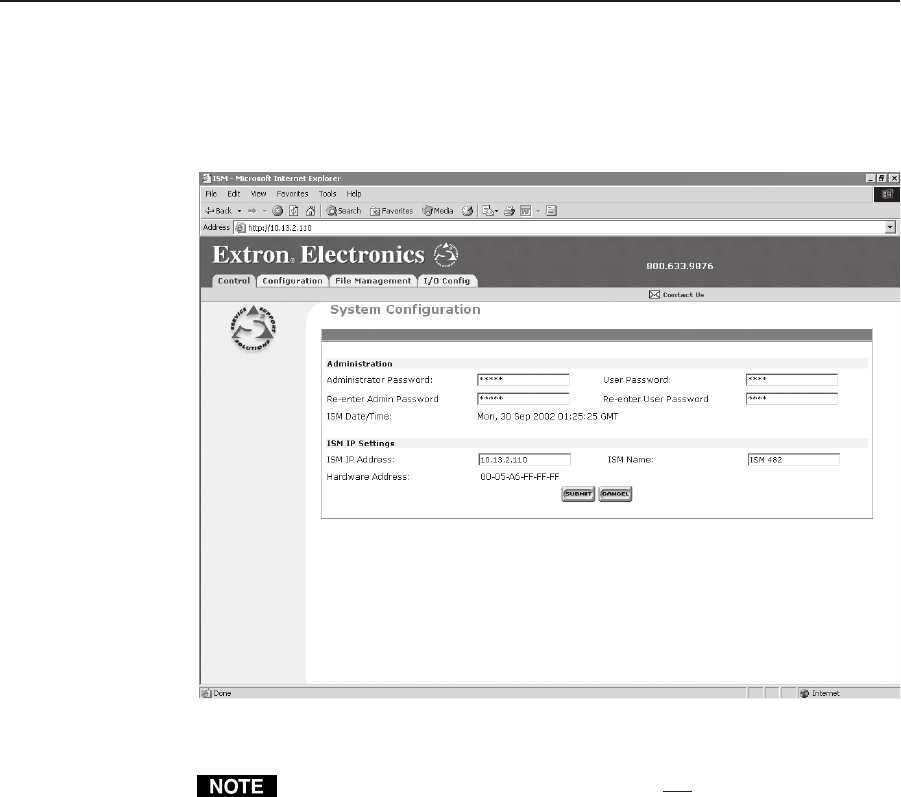Viewport: 901px width, 797px height.
Task: Switch to the Configuration tab
Action: [x=292, y=280]
